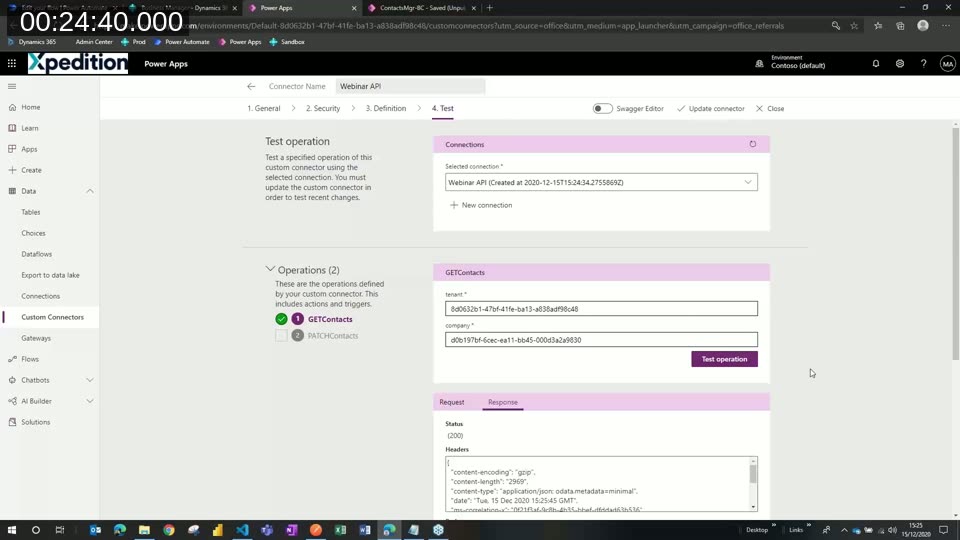The width and height of the screenshot is (960, 540).
Task: Refresh the Connections list
Action: (752, 144)
